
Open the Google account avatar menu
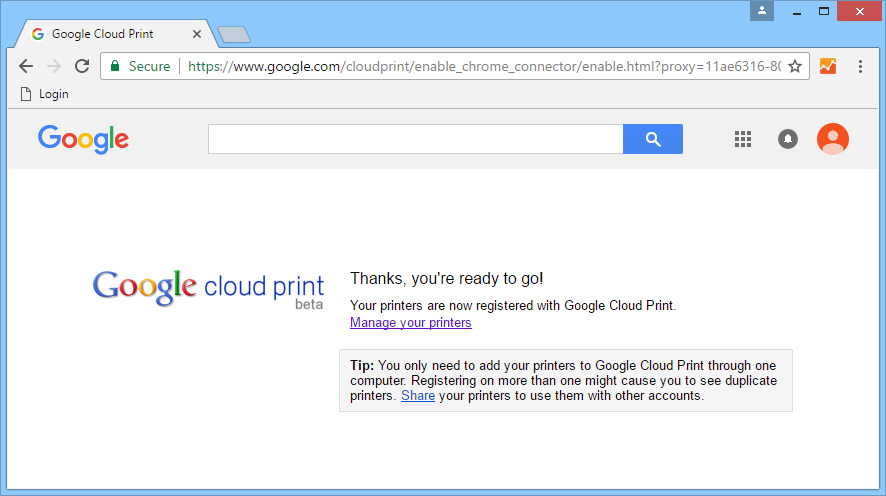pos(833,139)
